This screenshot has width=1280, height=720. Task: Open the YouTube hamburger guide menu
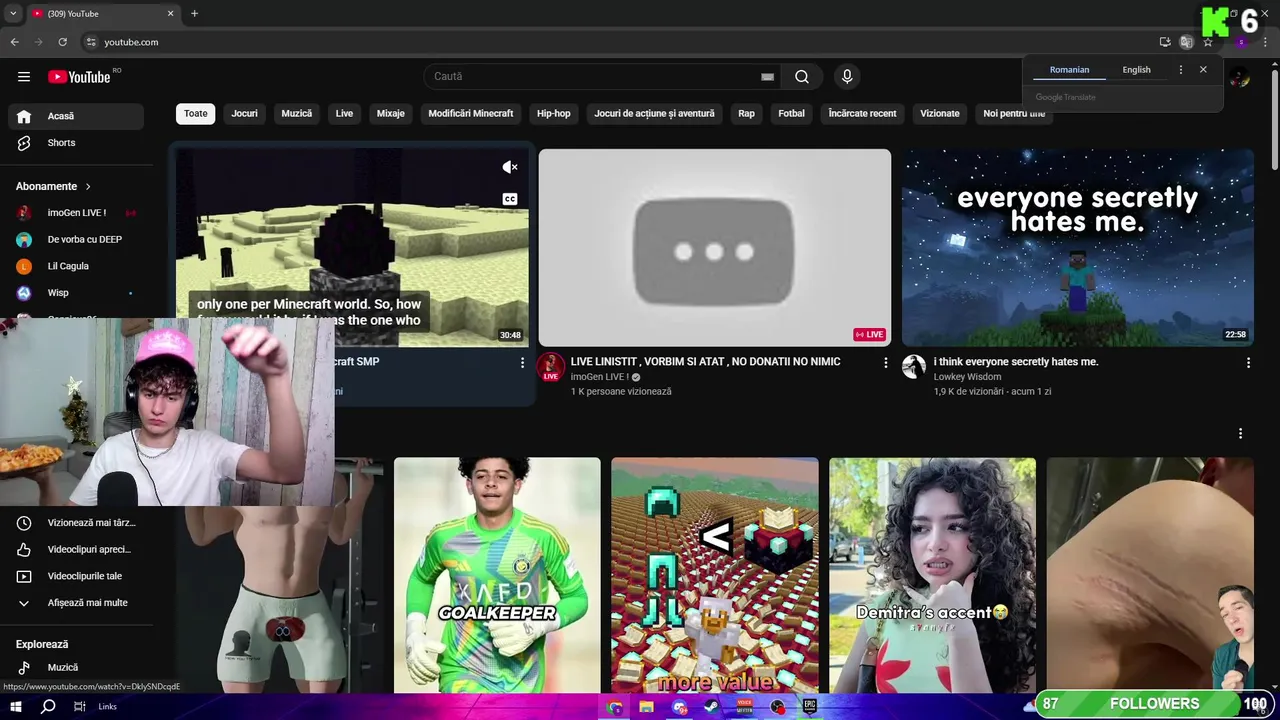24,77
